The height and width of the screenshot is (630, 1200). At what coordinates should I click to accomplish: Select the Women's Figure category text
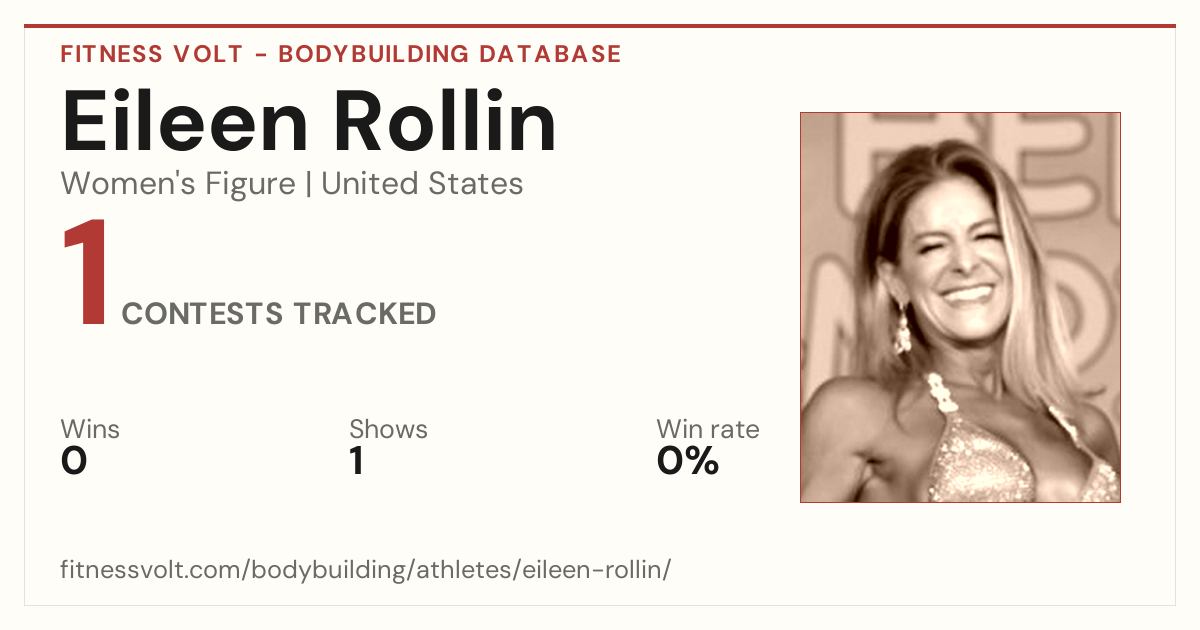coord(178,184)
